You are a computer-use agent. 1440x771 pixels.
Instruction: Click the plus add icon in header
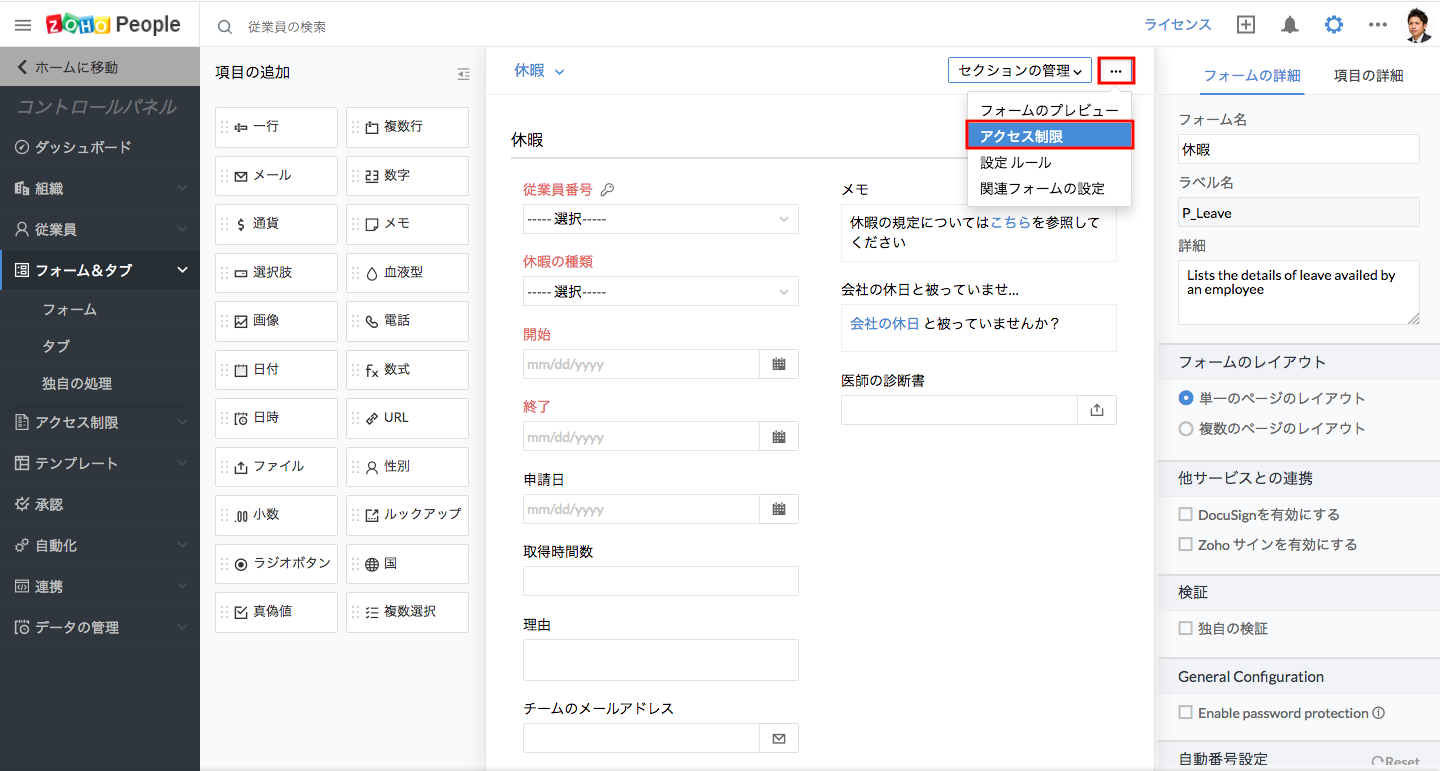(x=1246, y=25)
